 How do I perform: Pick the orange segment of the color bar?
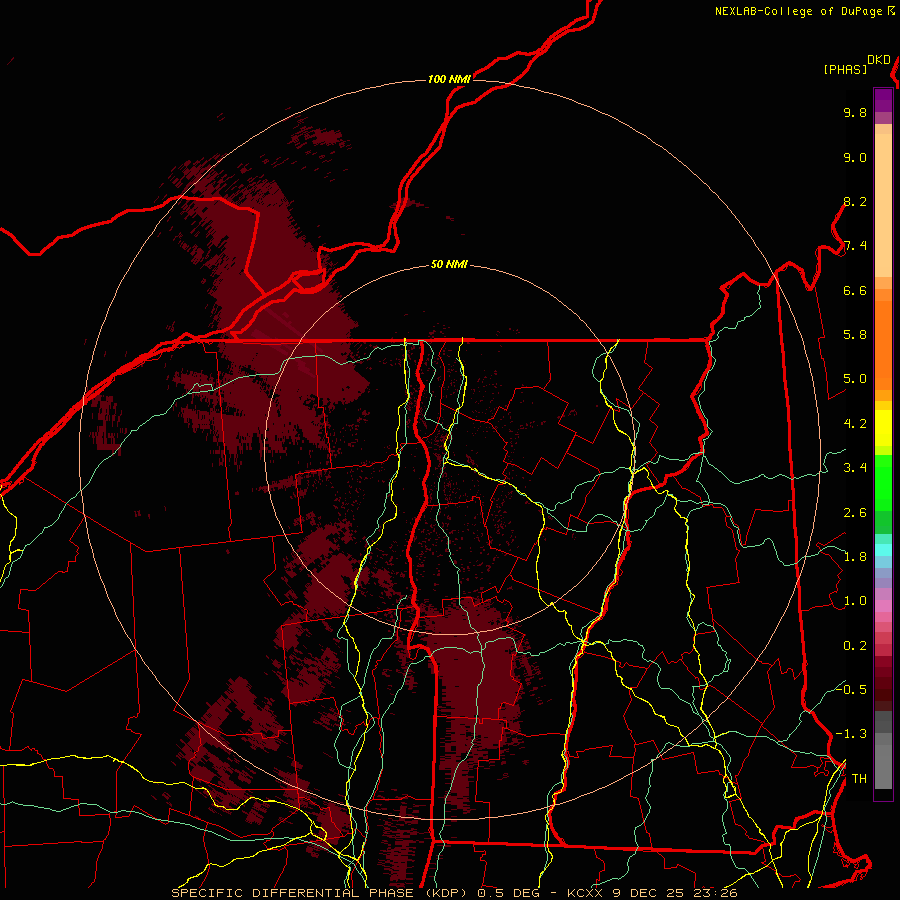tap(883, 345)
